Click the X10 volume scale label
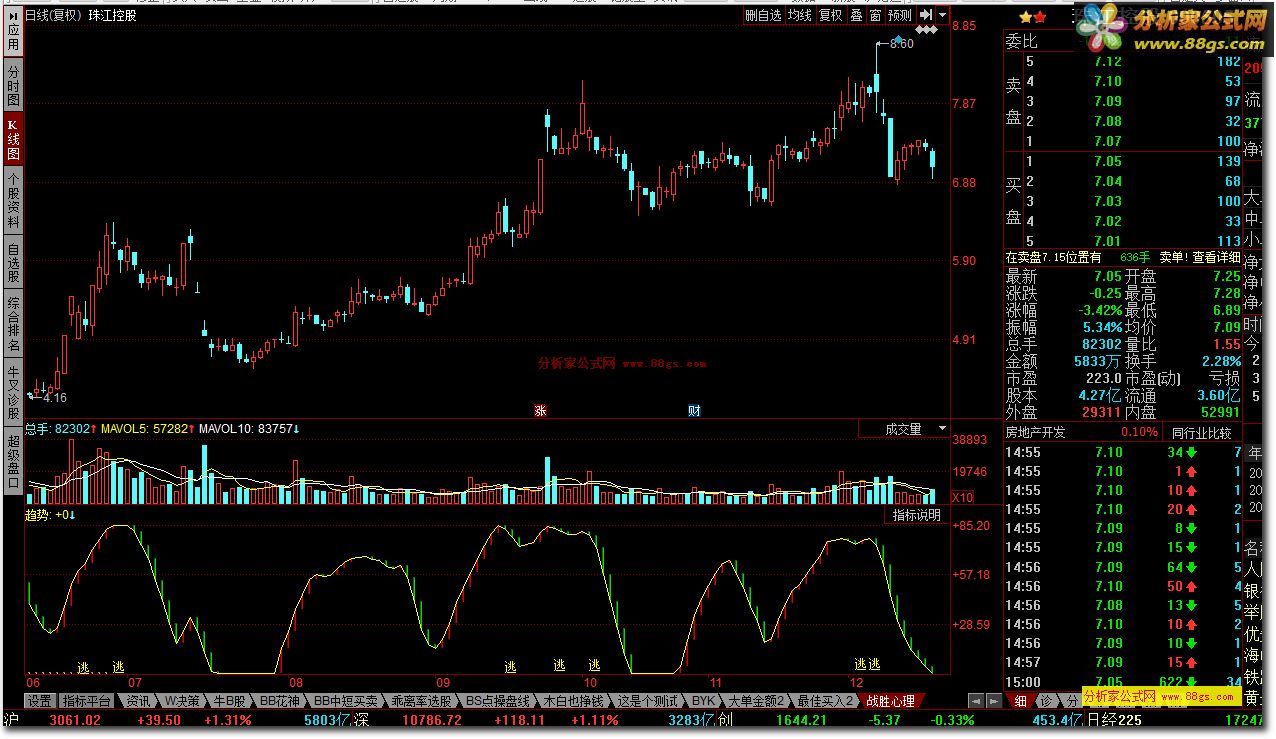 pyautogui.click(x=962, y=497)
